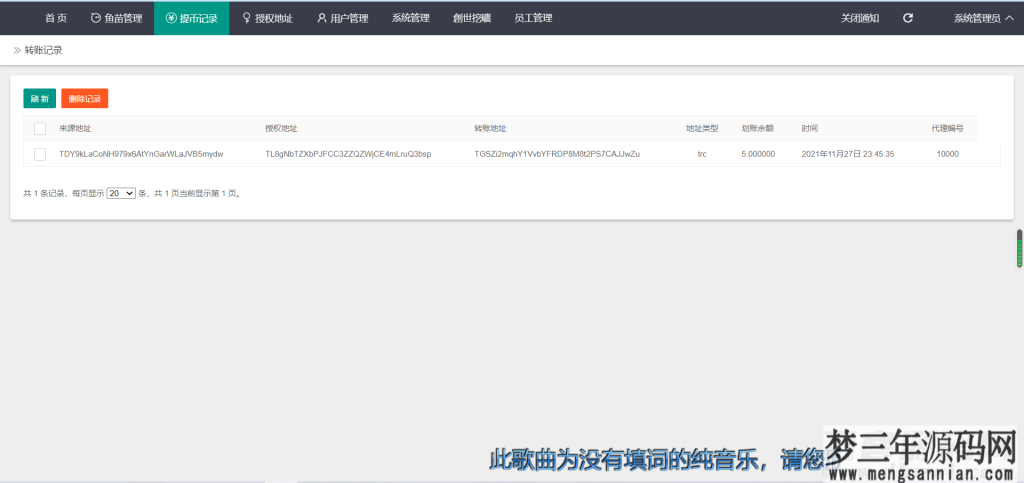Click the agent number 10000 cell

coord(948,154)
